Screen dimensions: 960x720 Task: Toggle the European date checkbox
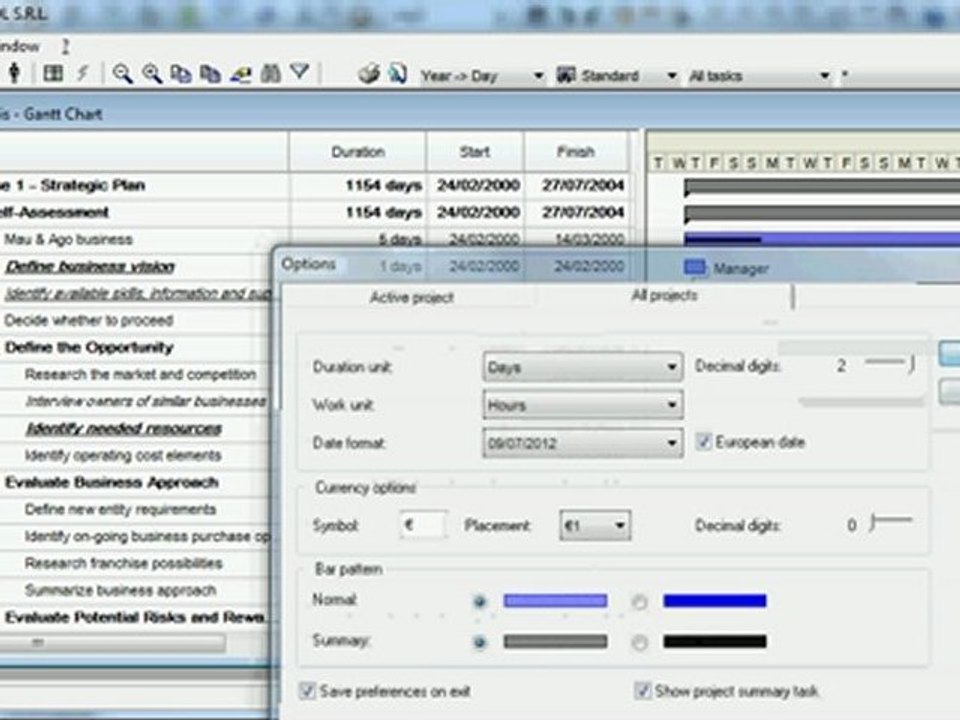click(x=703, y=441)
